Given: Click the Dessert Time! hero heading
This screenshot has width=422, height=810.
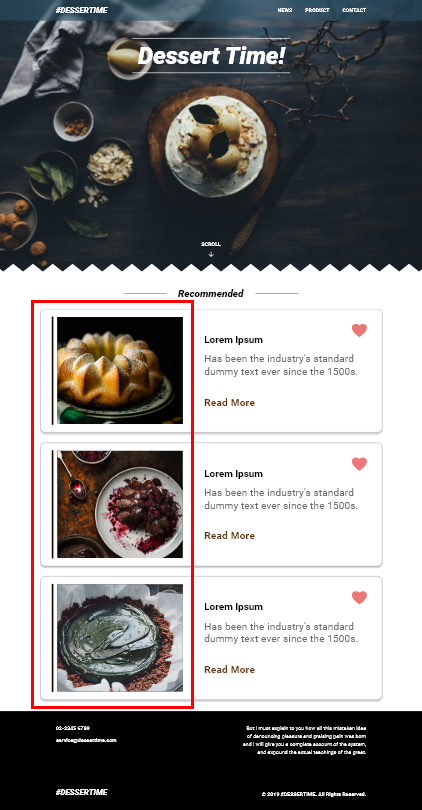Looking at the screenshot, I should [x=211, y=56].
